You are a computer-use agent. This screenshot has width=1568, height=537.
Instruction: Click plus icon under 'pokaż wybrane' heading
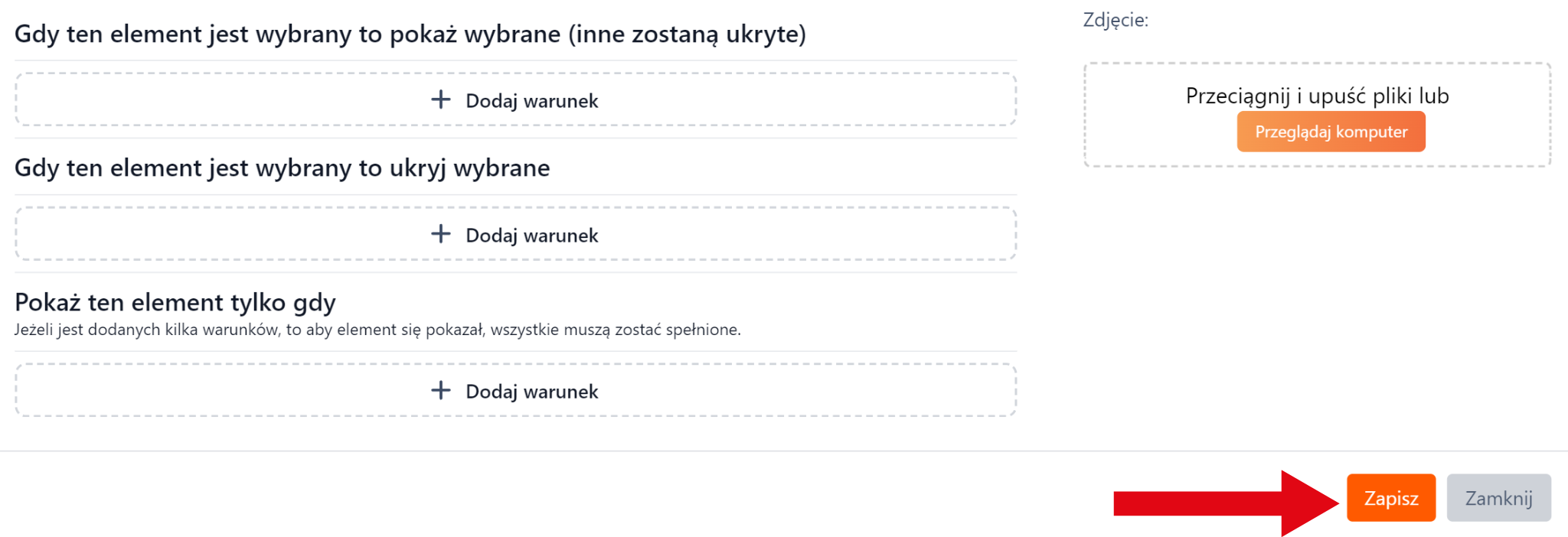click(440, 99)
